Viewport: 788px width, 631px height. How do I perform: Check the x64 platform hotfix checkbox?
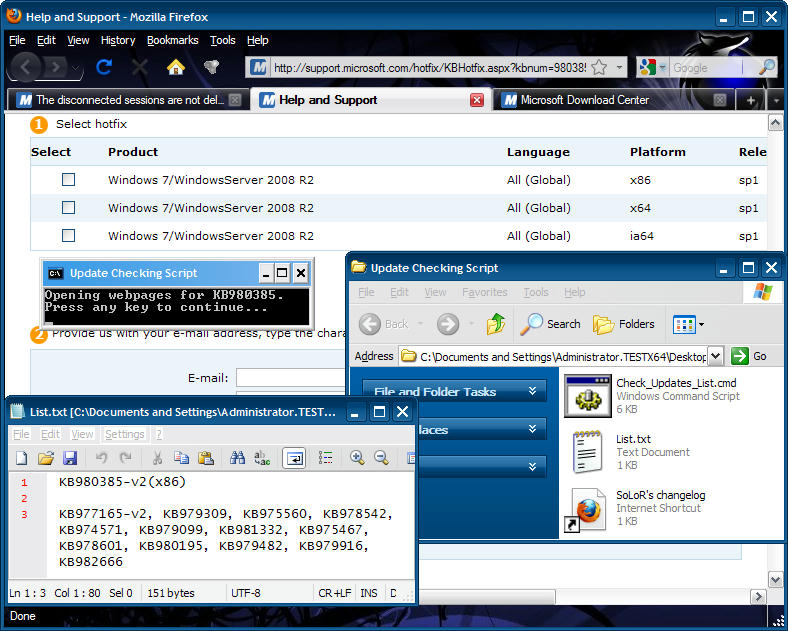68,207
